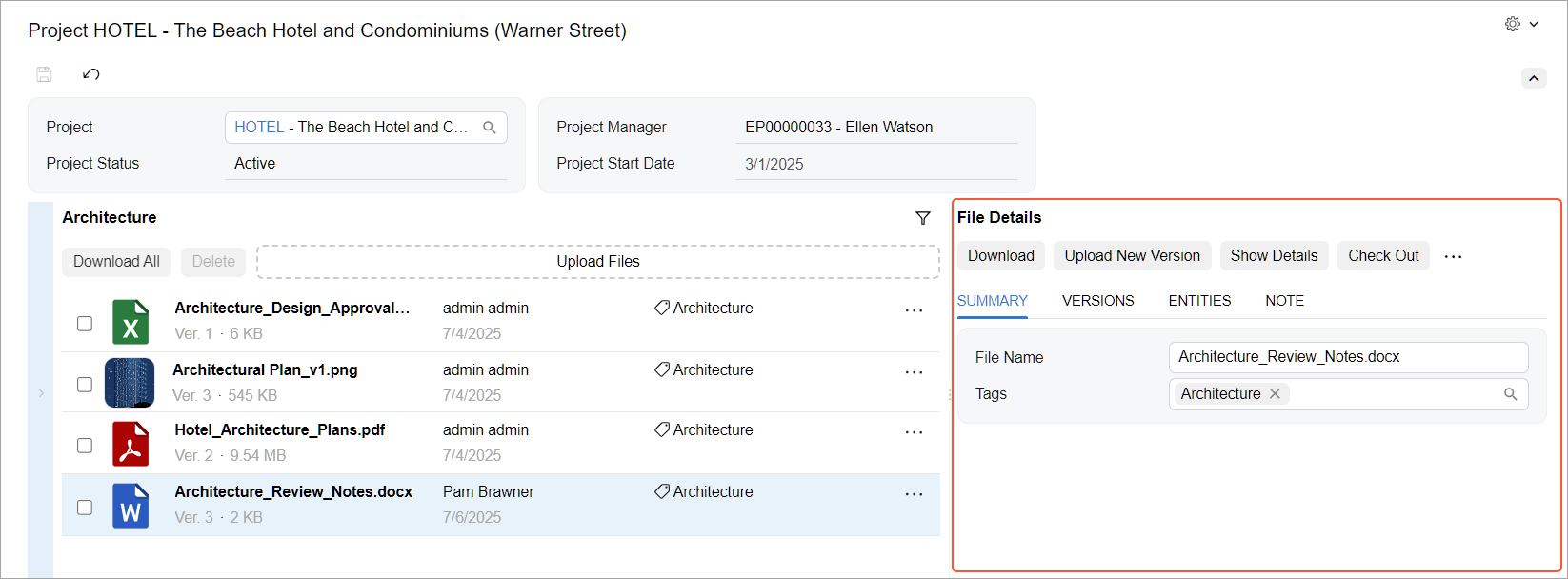Collapse the project summary header chevron
Screen dimensions: 1568x579
click(x=1534, y=78)
